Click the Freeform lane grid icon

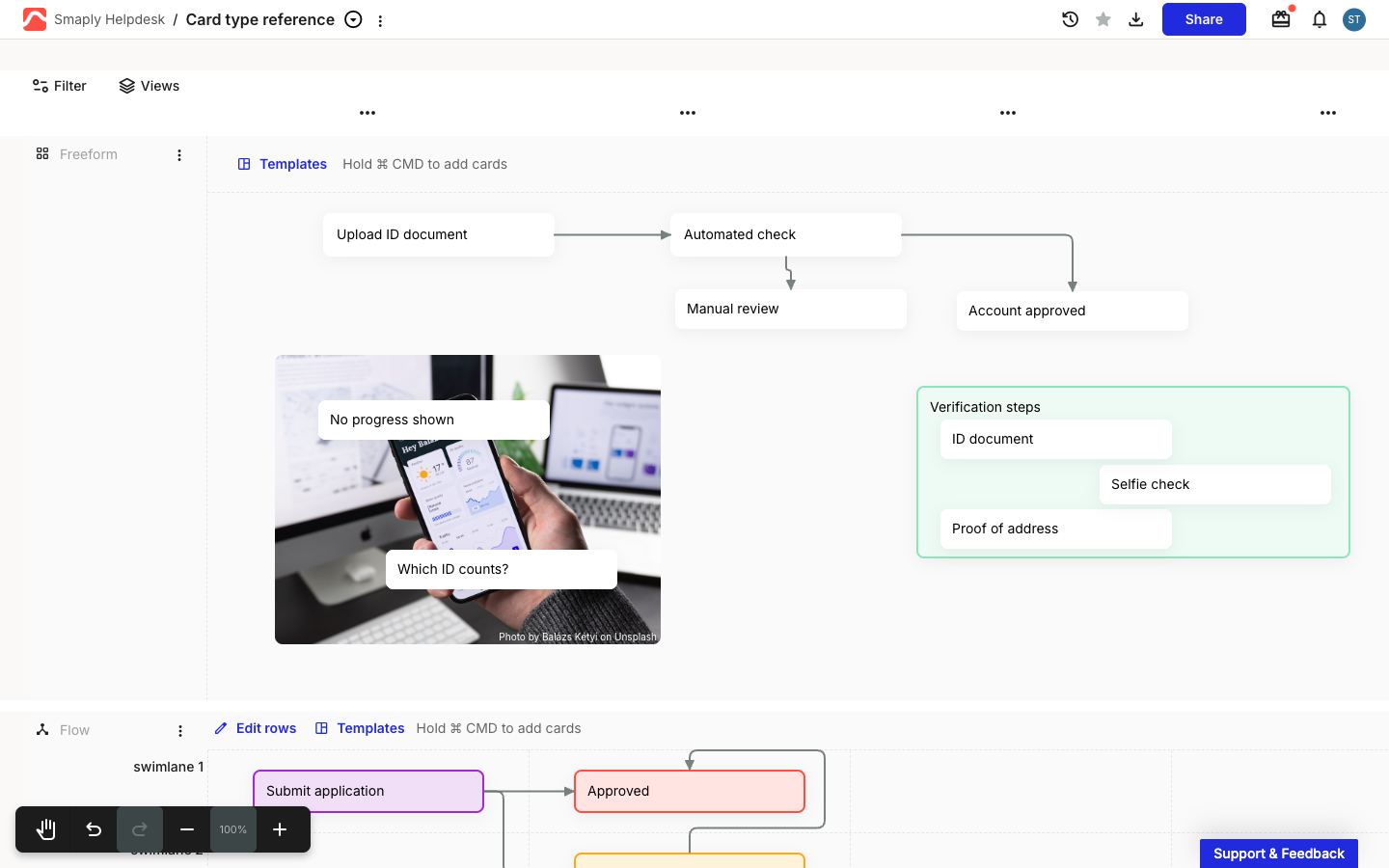(42, 153)
